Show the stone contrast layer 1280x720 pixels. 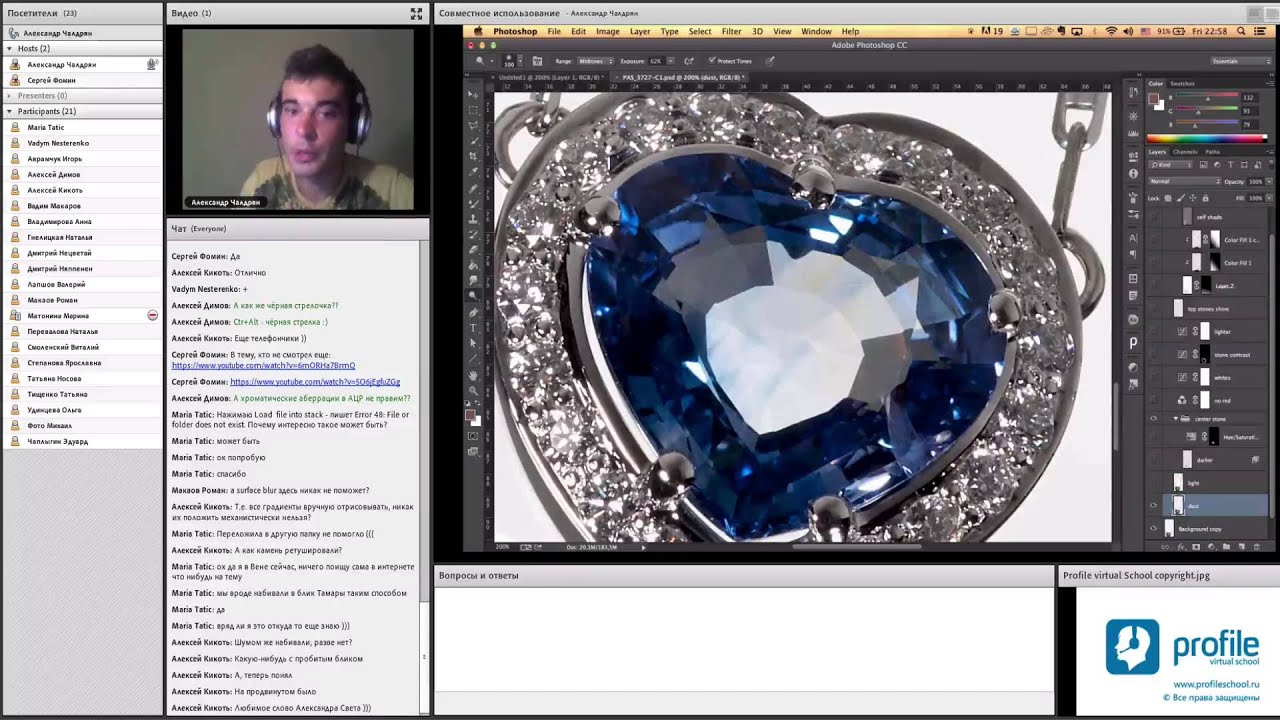click(x=1153, y=355)
